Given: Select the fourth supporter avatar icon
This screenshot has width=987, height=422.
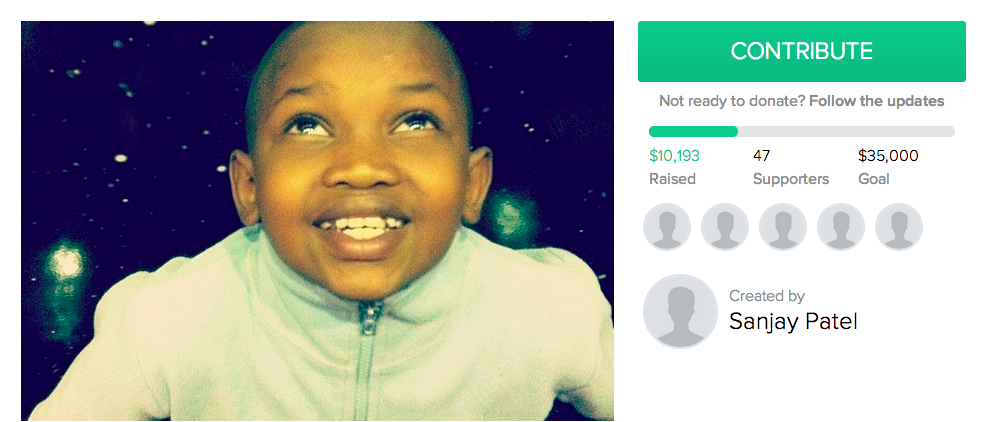Looking at the screenshot, I should [840, 227].
